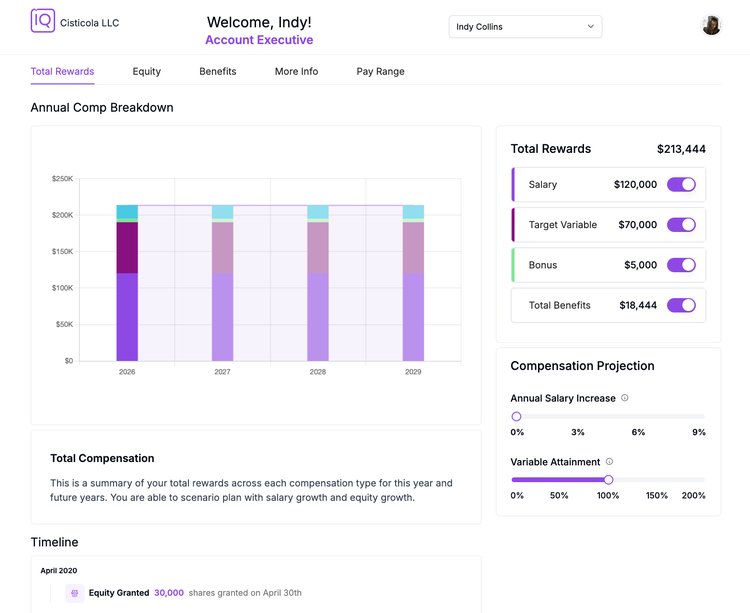Click the Annual Salary Increase slider handle
The height and width of the screenshot is (613, 750).
tap(516, 416)
